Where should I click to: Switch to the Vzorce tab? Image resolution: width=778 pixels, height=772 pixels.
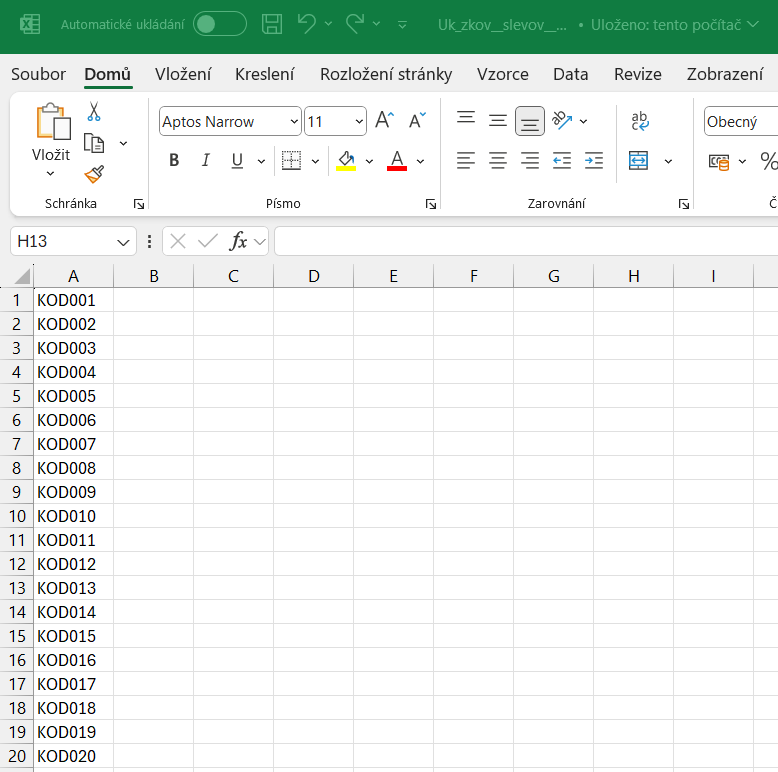[x=502, y=74]
